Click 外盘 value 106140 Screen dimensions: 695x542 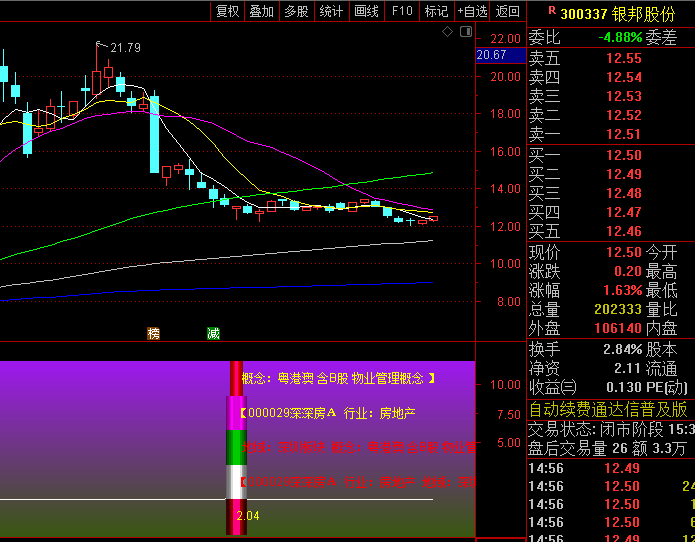618,328
